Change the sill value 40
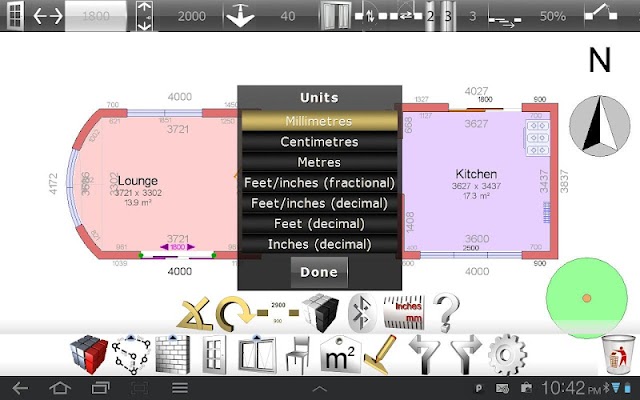The width and height of the screenshot is (640, 400). 288,16
